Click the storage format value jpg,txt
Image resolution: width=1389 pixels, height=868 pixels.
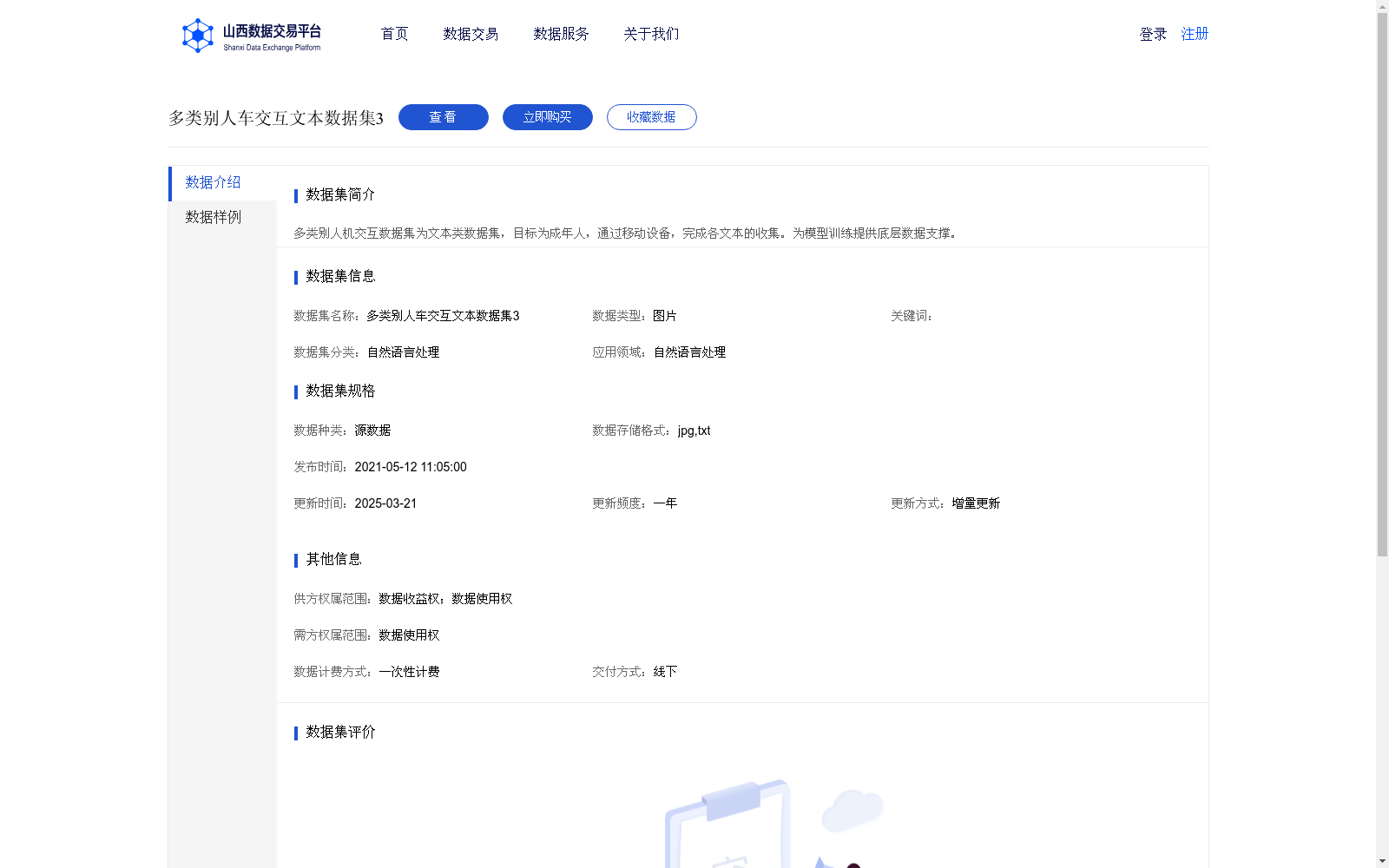click(694, 431)
